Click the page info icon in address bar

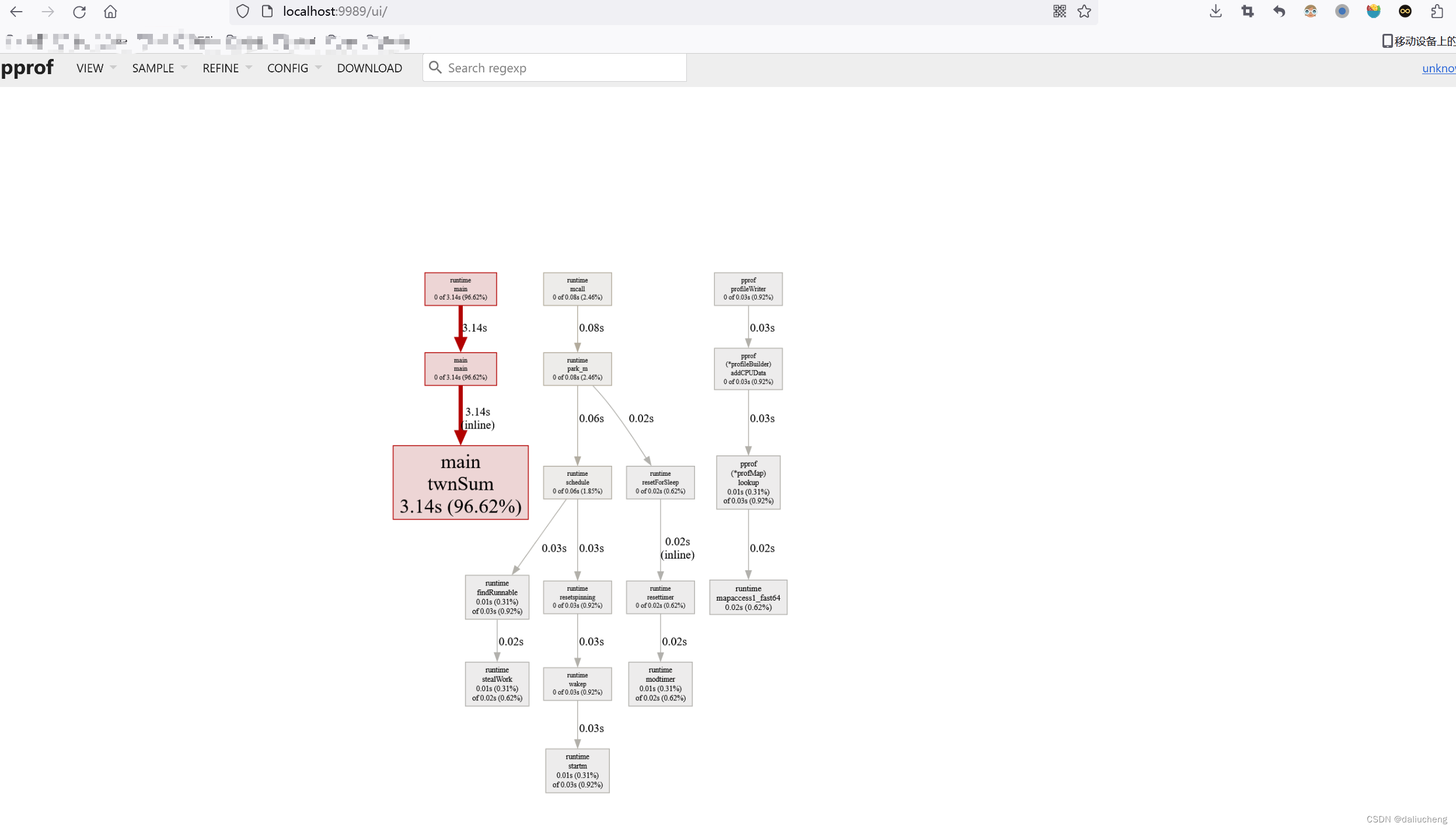267,11
